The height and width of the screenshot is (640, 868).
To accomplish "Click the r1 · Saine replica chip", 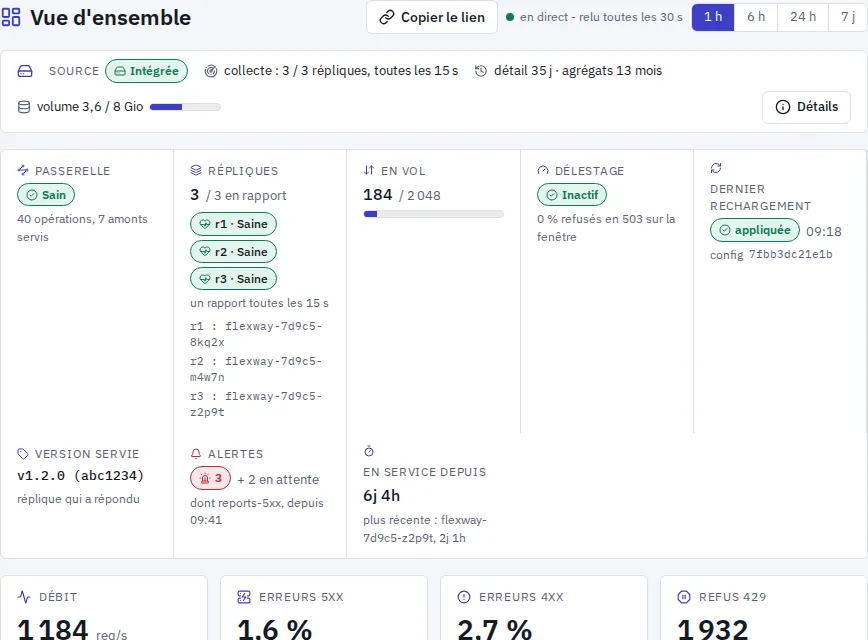I will coord(233,224).
